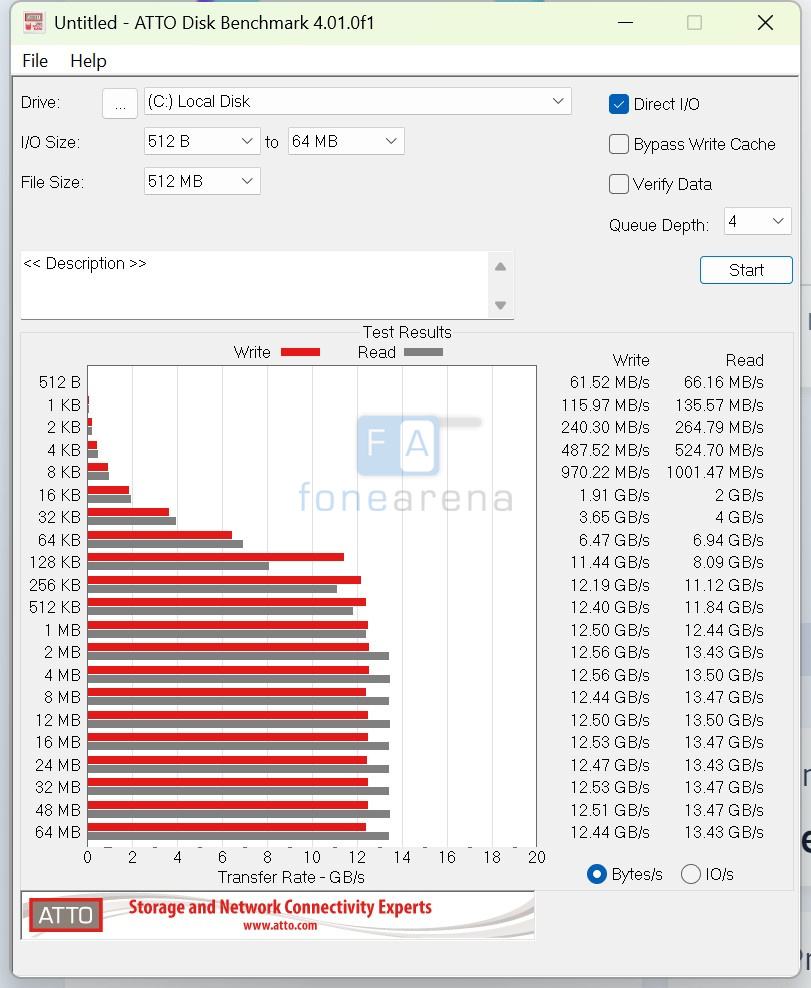Minimize the ATTO Disk Benchmark window
Screen dimensions: 811x988
[x=625, y=22]
